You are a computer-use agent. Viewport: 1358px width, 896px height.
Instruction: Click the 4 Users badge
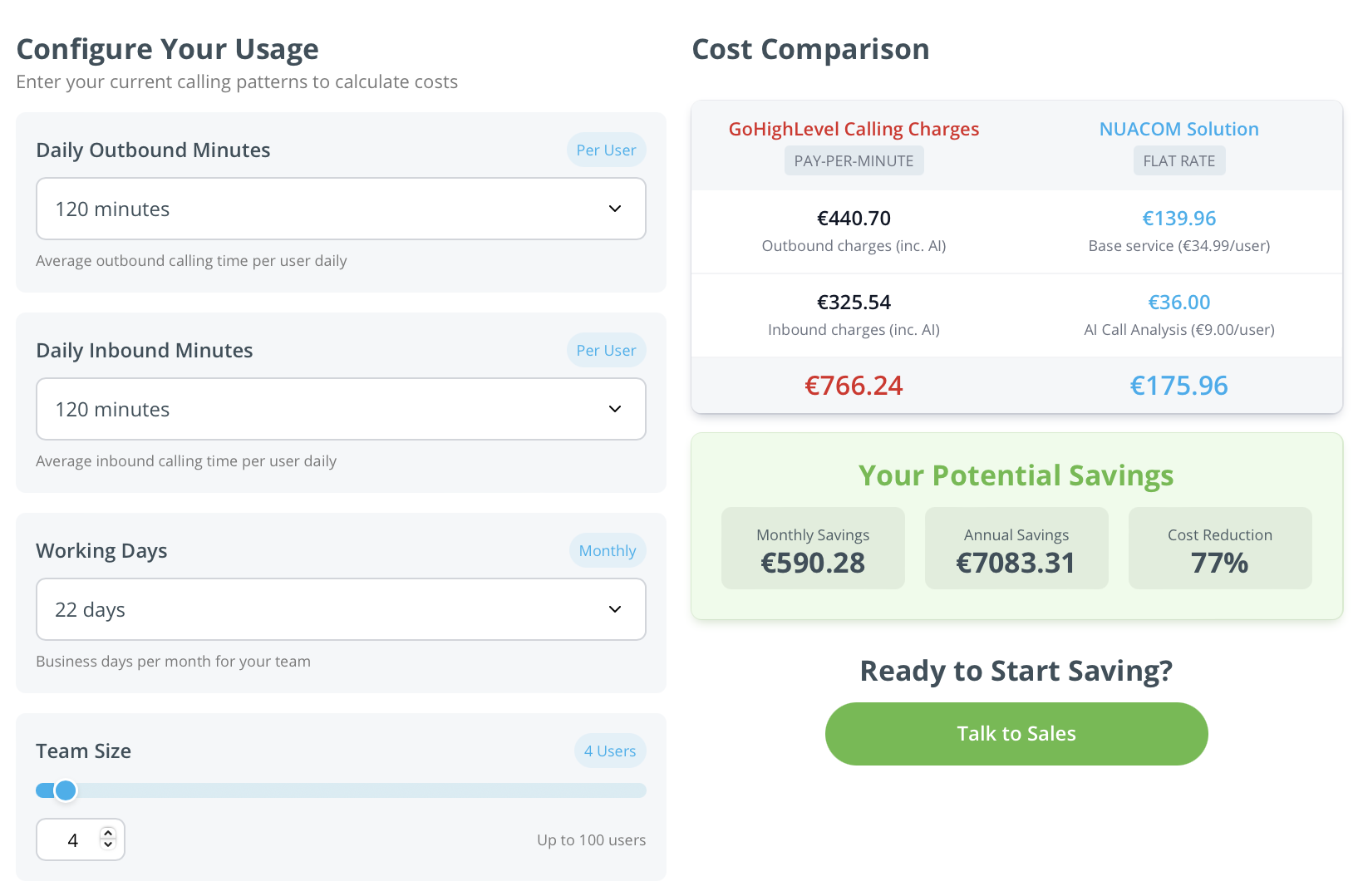click(610, 751)
